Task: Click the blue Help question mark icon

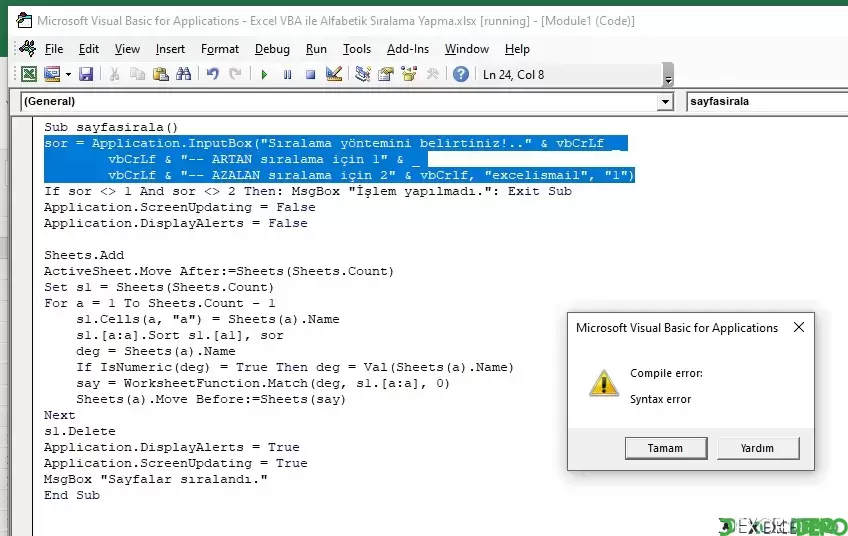Action: click(x=461, y=74)
